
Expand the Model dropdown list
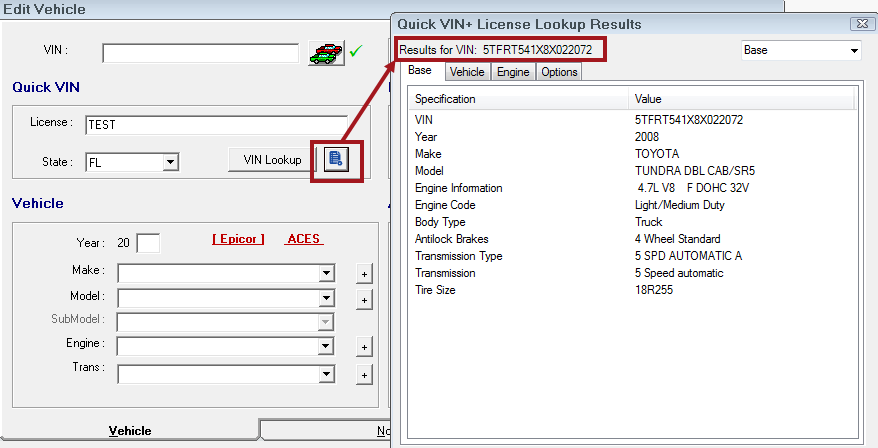(326, 299)
